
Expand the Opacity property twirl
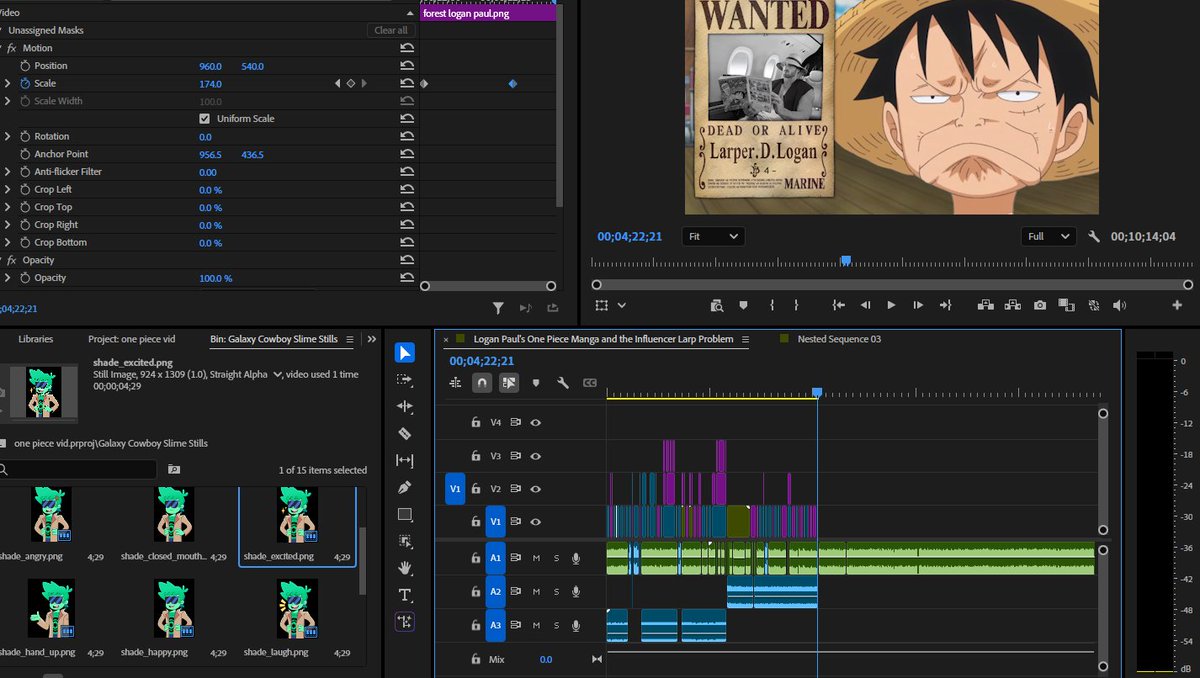(8, 278)
